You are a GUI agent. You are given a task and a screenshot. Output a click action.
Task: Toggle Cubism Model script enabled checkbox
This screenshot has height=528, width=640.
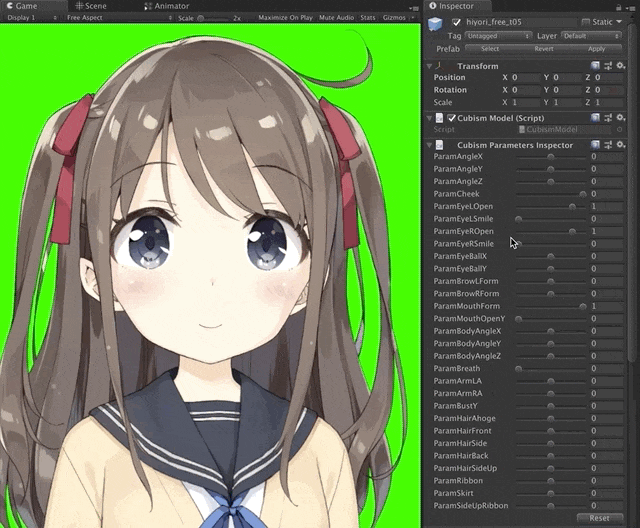[x=451, y=118]
